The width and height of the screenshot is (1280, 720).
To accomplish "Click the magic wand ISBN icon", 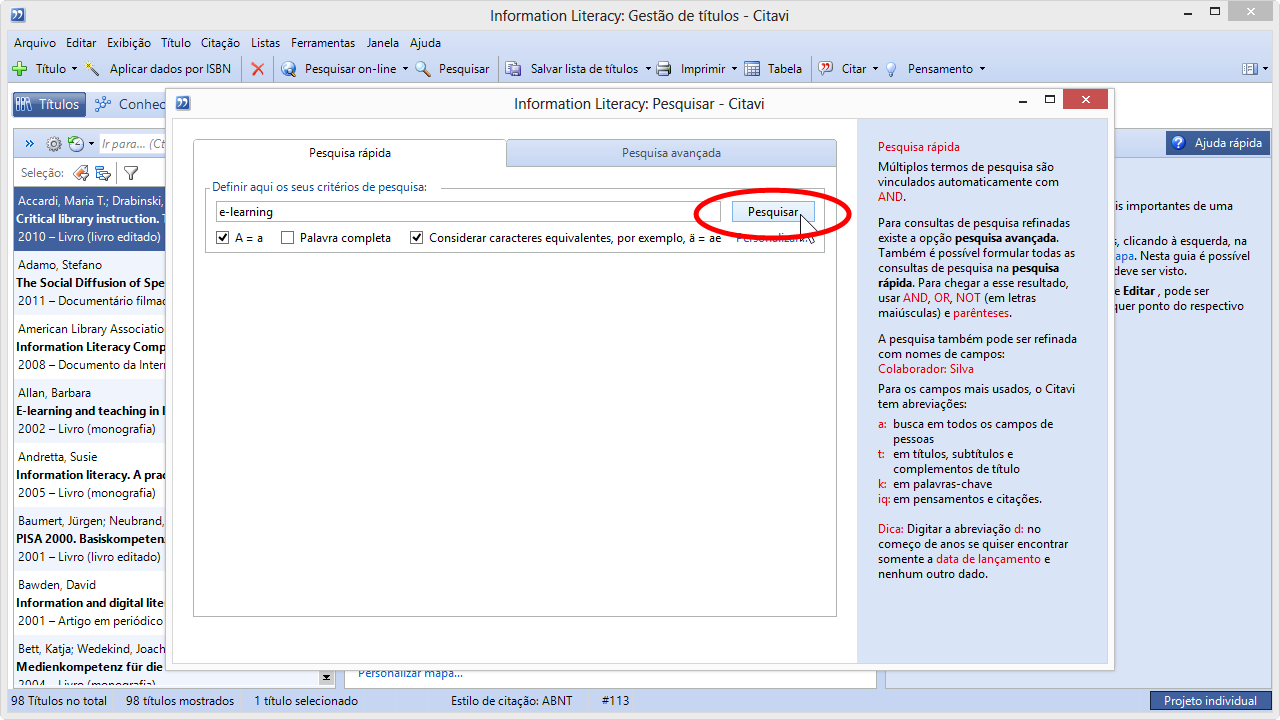I will tap(92, 69).
